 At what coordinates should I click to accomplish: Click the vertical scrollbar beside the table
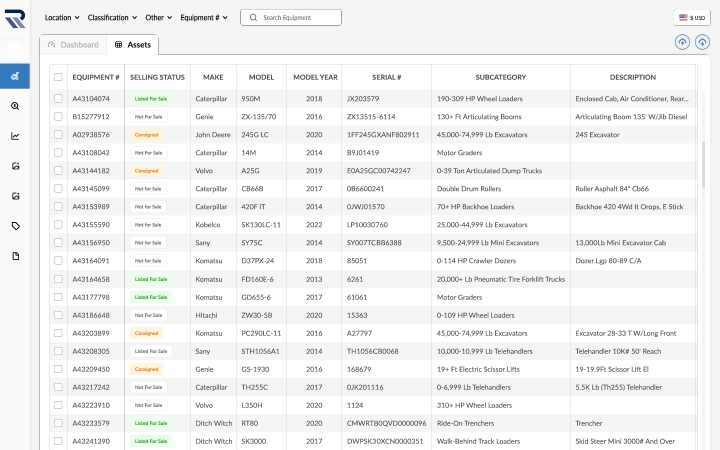(703, 164)
